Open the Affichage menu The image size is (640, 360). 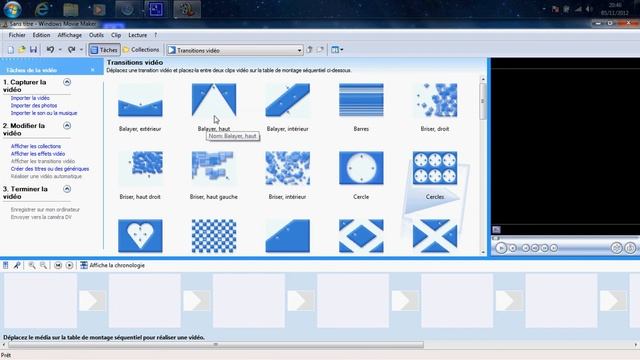coord(69,35)
